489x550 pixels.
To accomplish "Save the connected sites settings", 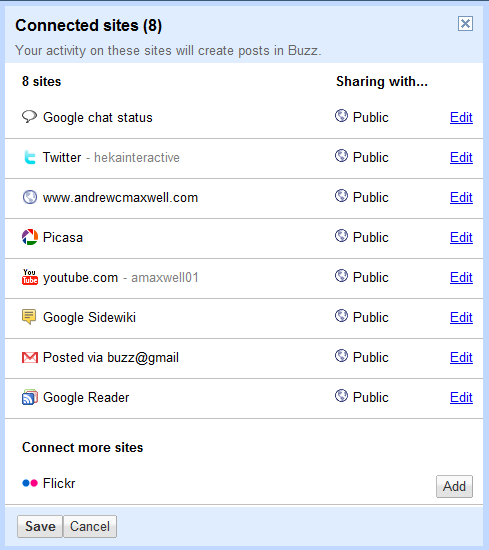I will click(40, 526).
